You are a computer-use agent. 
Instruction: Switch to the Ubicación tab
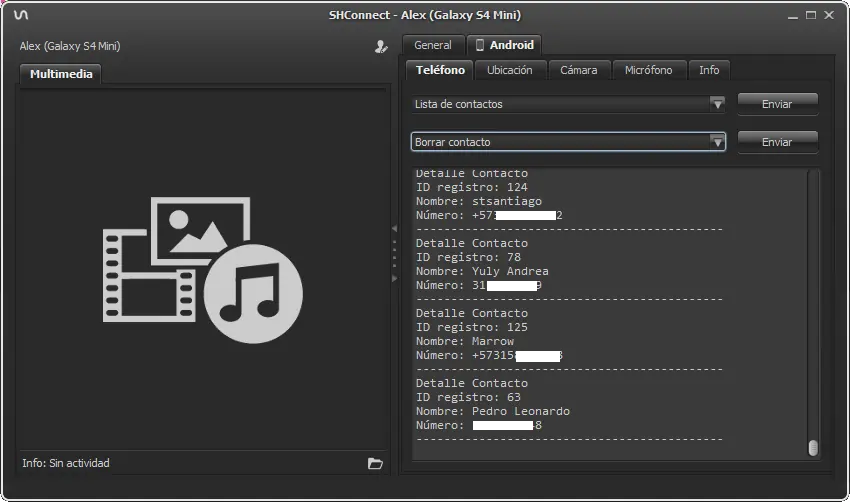click(x=510, y=70)
